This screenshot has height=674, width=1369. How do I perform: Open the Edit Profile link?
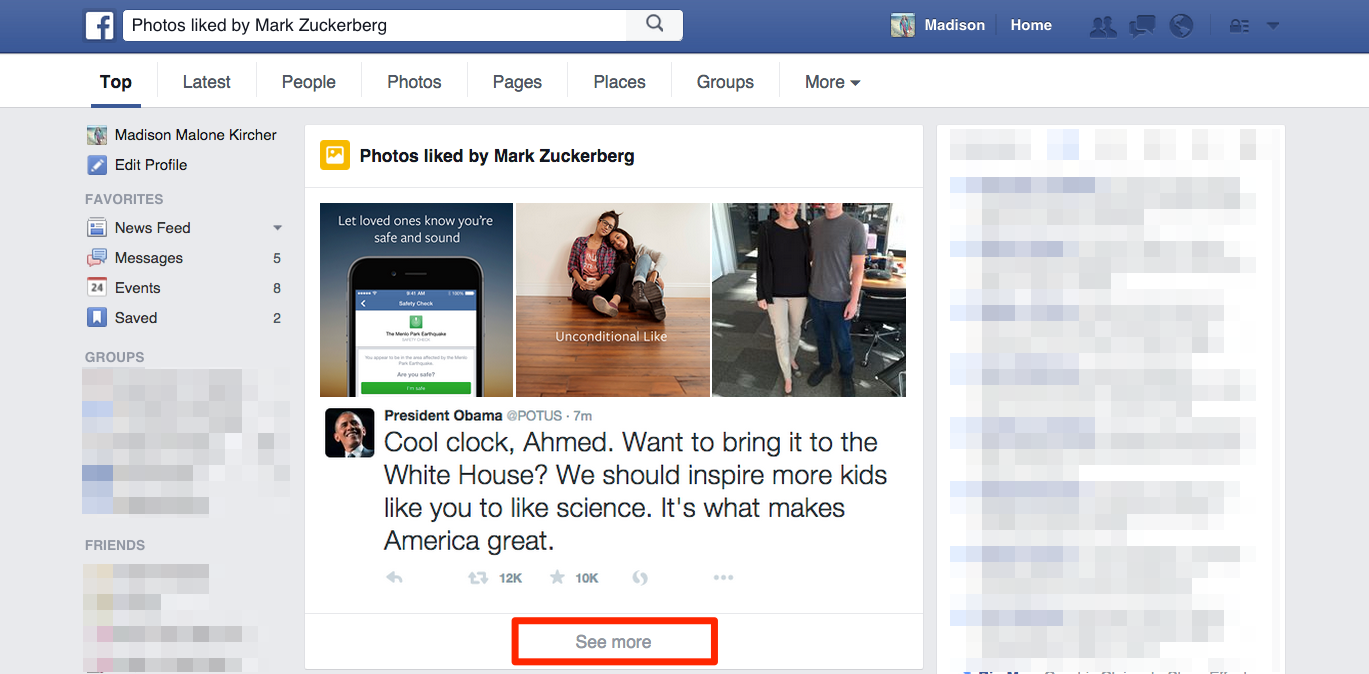point(150,165)
